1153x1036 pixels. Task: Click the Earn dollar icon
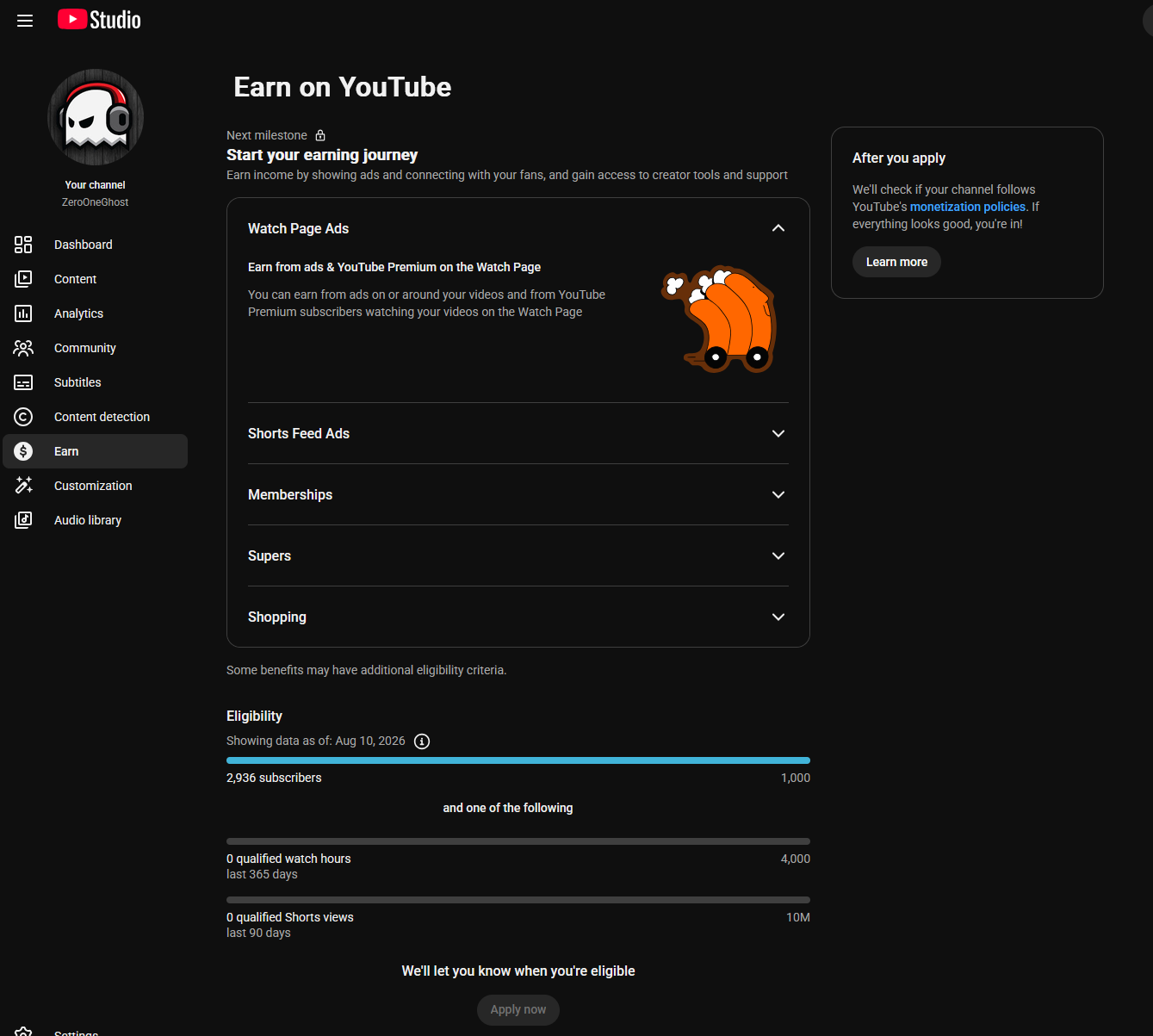[x=23, y=451]
